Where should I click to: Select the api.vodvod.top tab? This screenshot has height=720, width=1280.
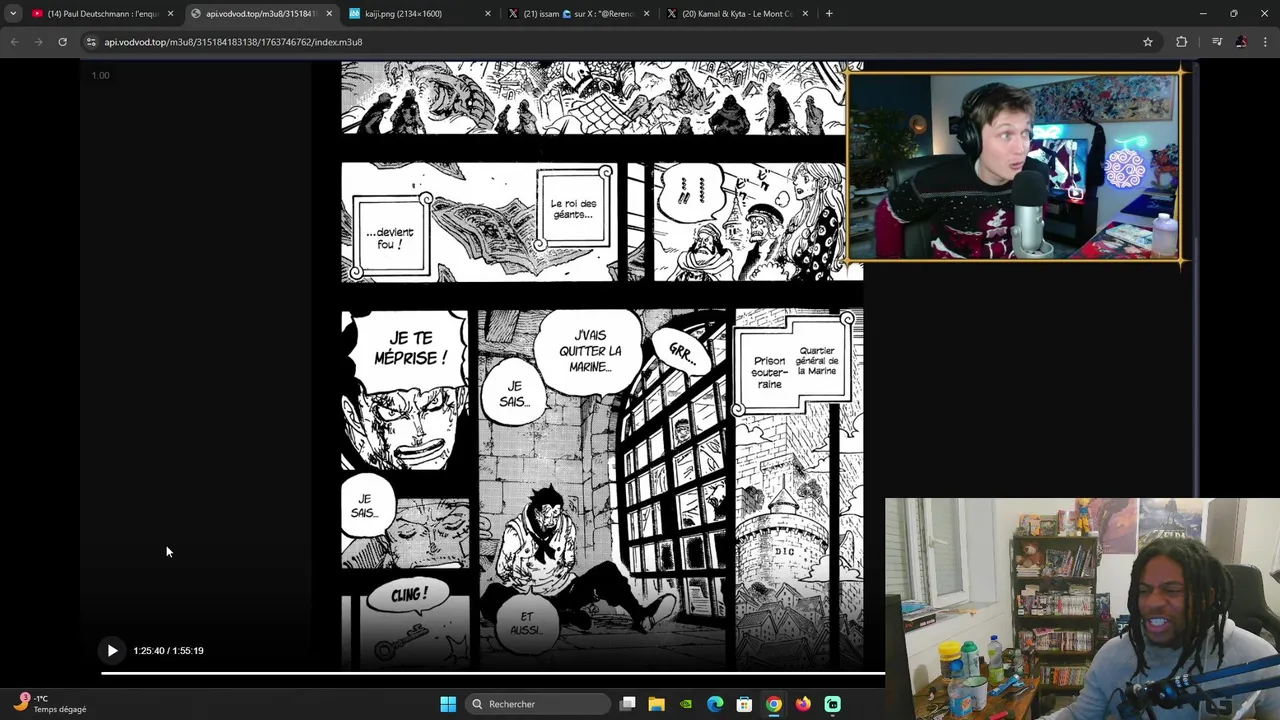coord(260,14)
